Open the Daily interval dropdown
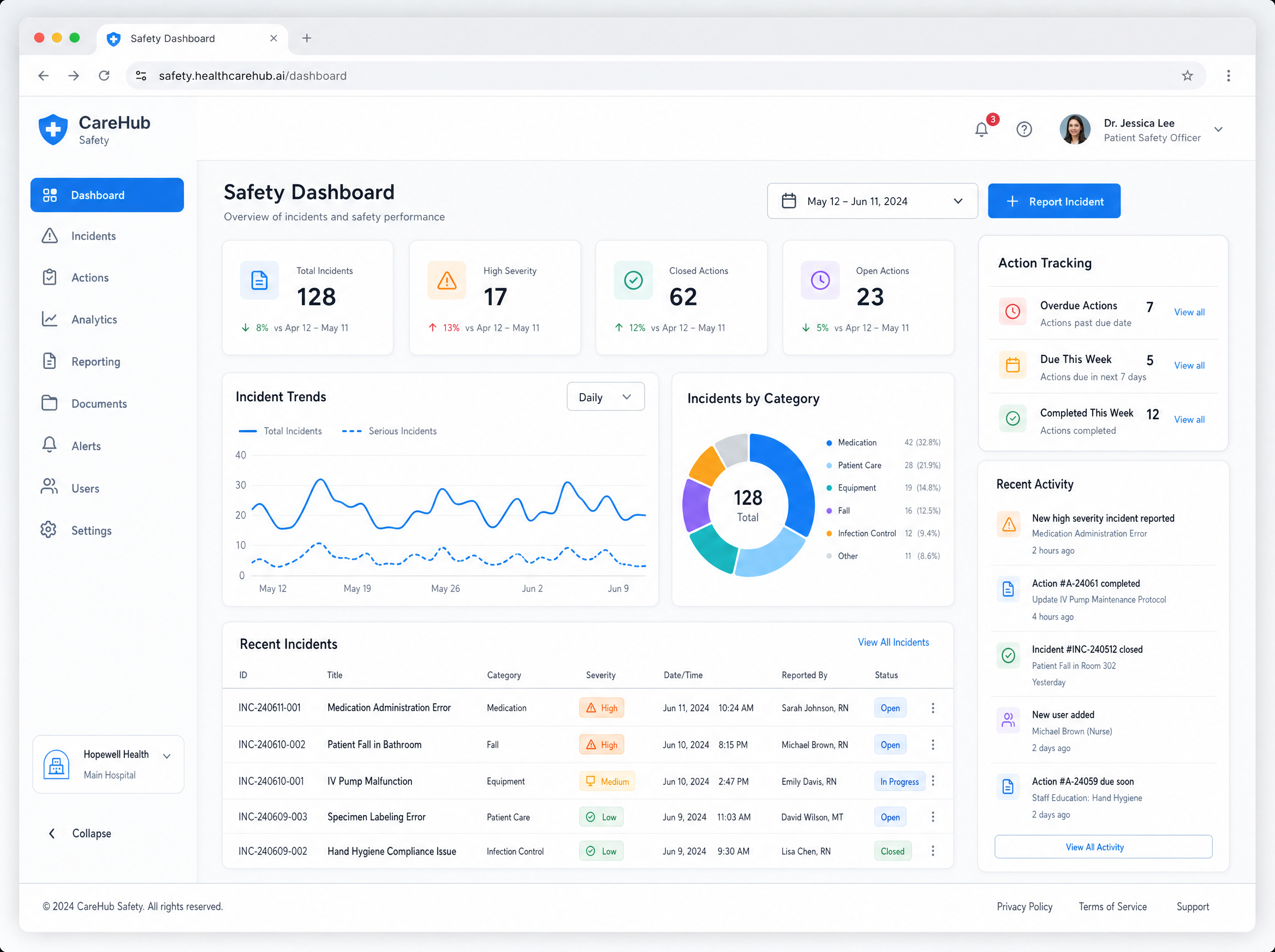This screenshot has height=952, width=1275. 605,397
